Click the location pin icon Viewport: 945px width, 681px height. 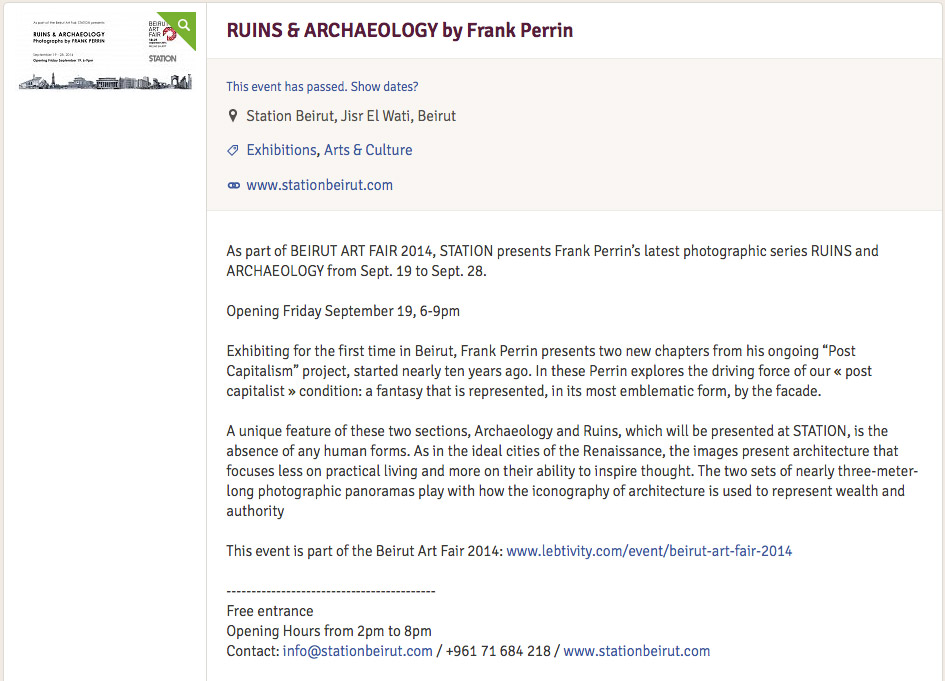233,116
